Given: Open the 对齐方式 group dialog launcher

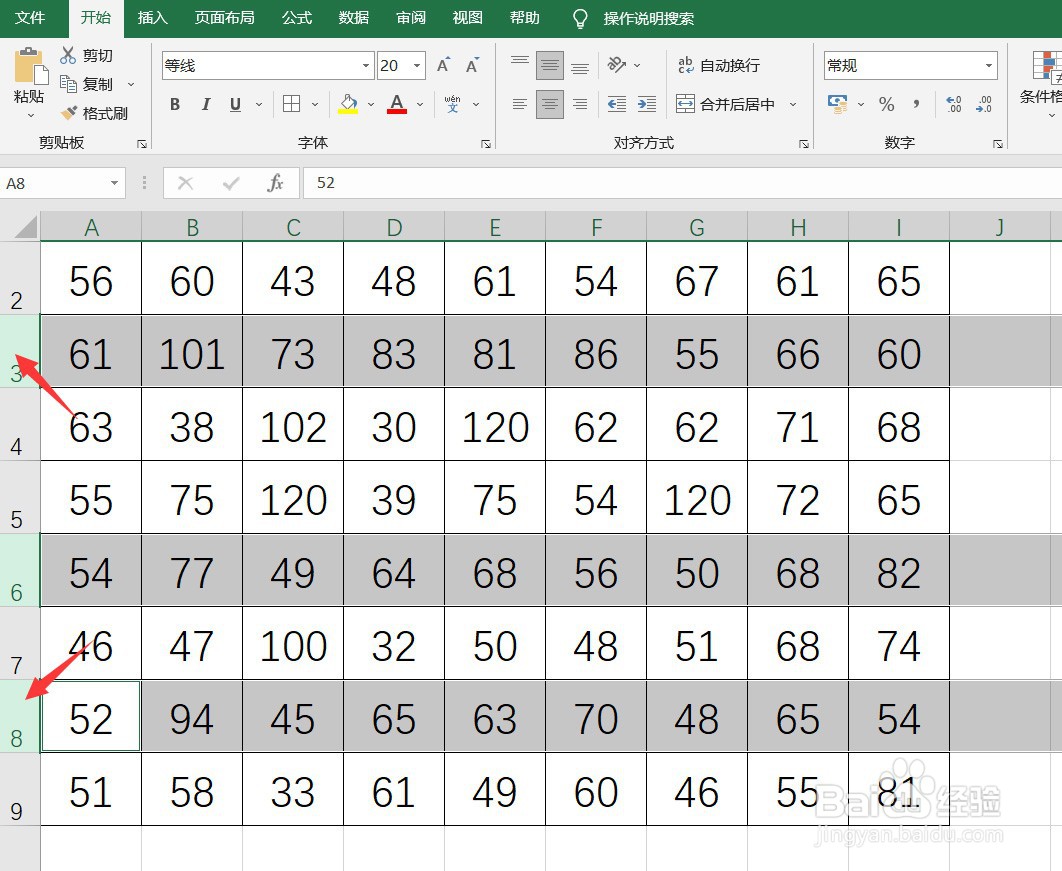Looking at the screenshot, I should pos(803,144).
